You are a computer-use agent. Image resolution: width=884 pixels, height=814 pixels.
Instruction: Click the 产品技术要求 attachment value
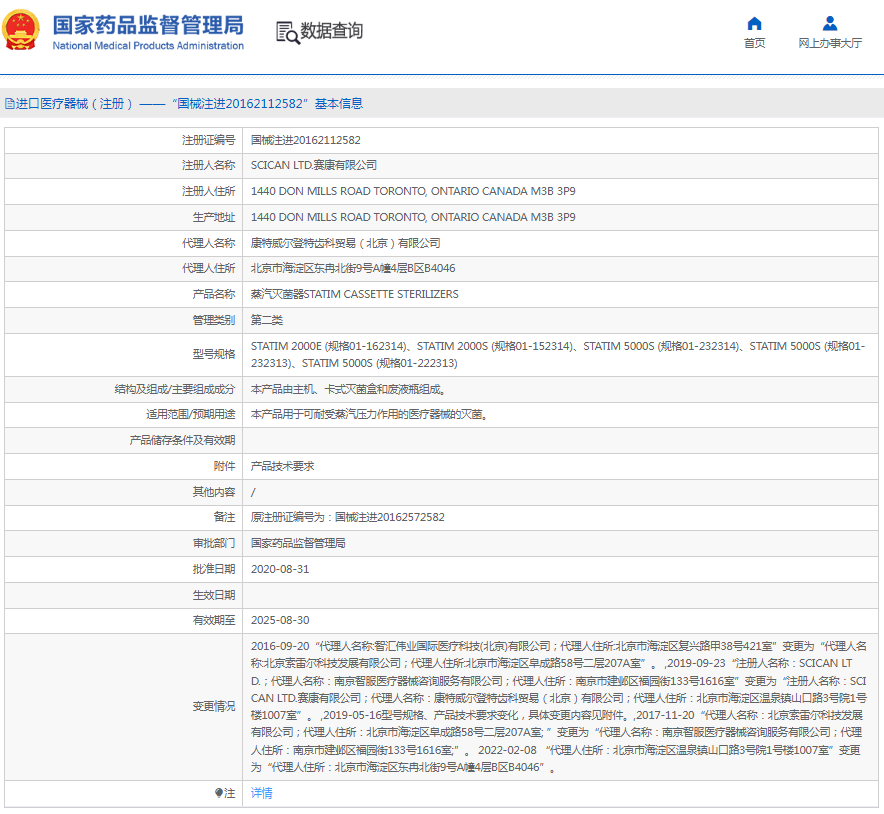(282, 466)
